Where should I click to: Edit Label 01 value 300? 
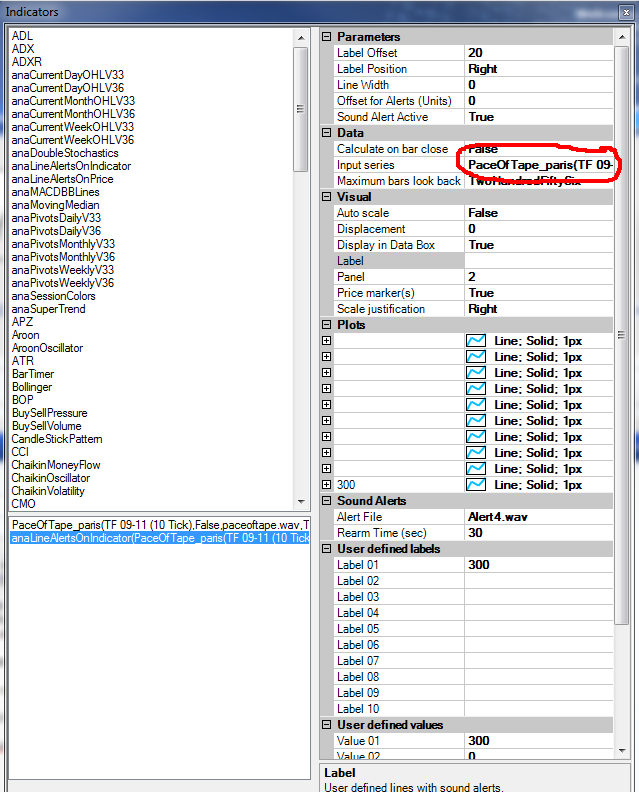pos(538,565)
